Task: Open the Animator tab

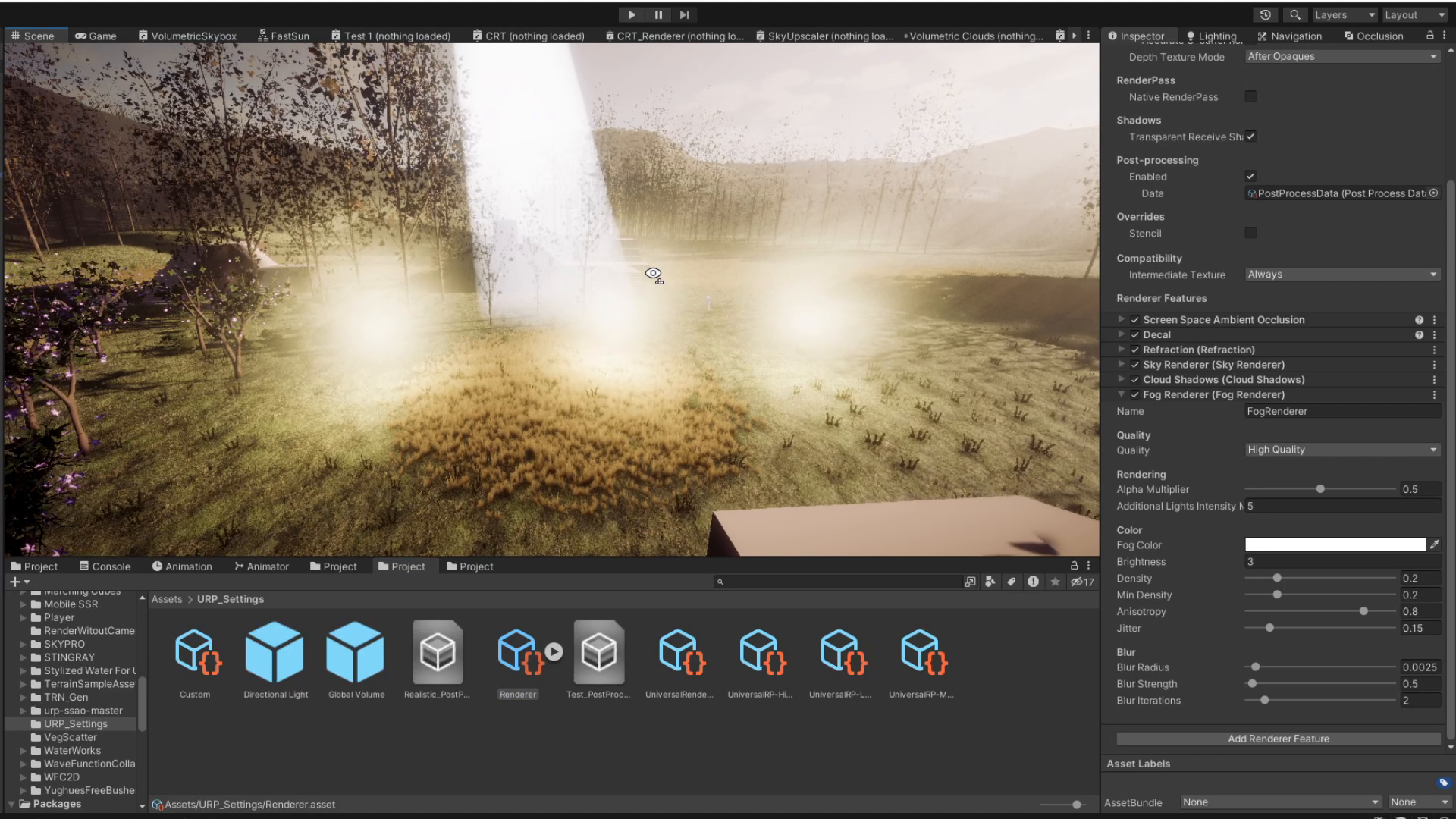Action: (262, 566)
